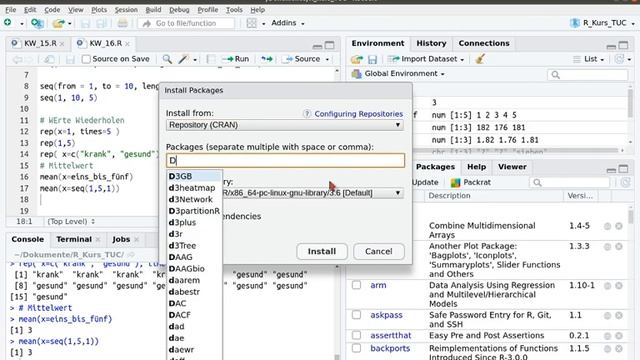This screenshot has height=360, width=640.
Task: Click the New File plus icon
Action: tap(7, 23)
